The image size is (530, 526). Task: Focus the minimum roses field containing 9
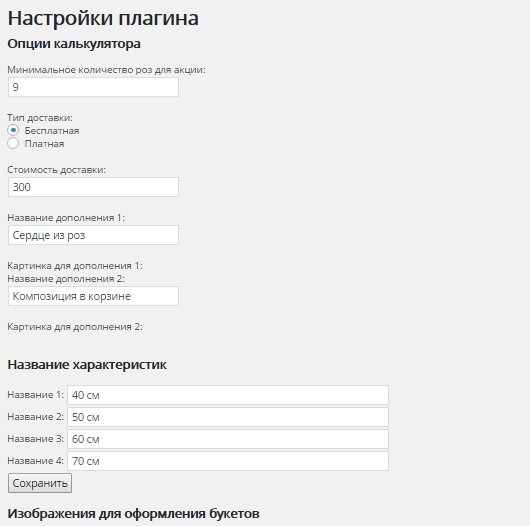click(x=93, y=87)
